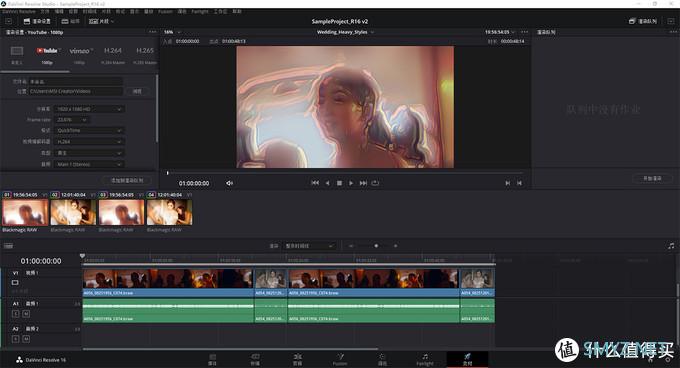Open the render queue options menu dots

pos(673,32)
